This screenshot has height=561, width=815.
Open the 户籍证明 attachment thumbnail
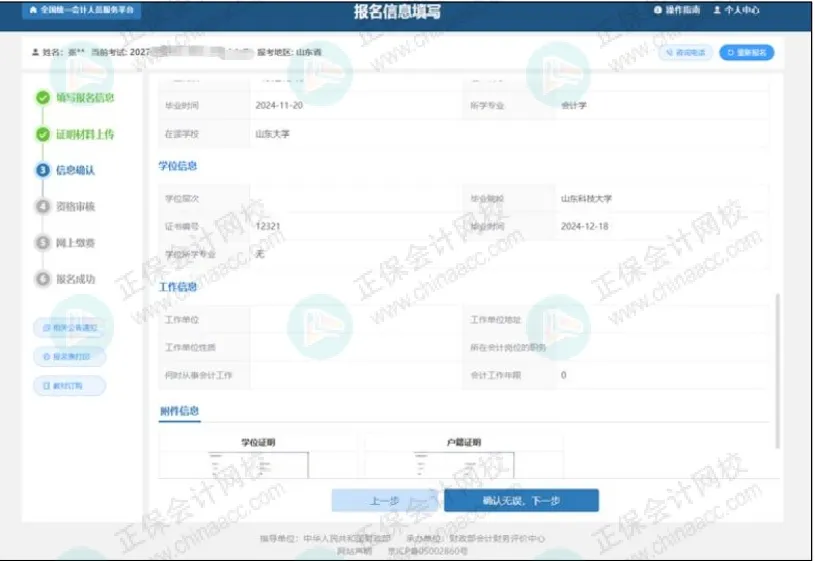coord(464,465)
